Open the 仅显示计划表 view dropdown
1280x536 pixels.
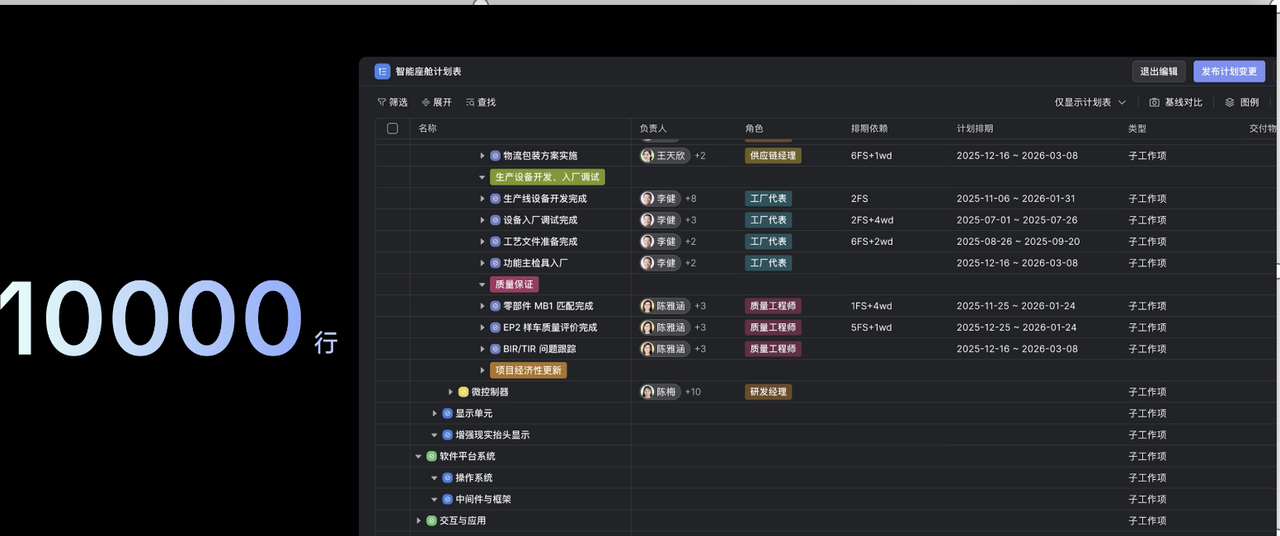[x=1090, y=102]
